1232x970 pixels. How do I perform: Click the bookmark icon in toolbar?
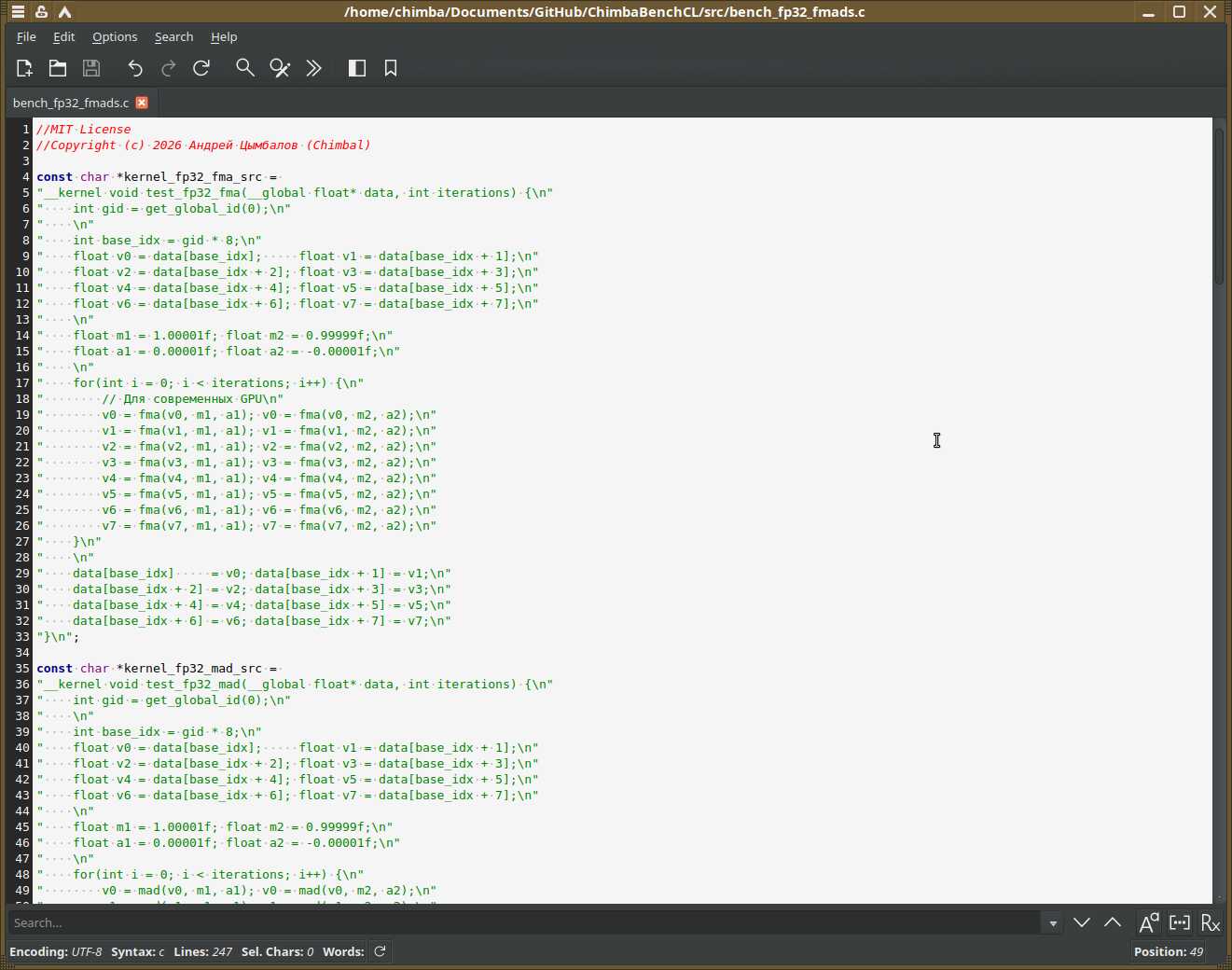pos(391,68)
